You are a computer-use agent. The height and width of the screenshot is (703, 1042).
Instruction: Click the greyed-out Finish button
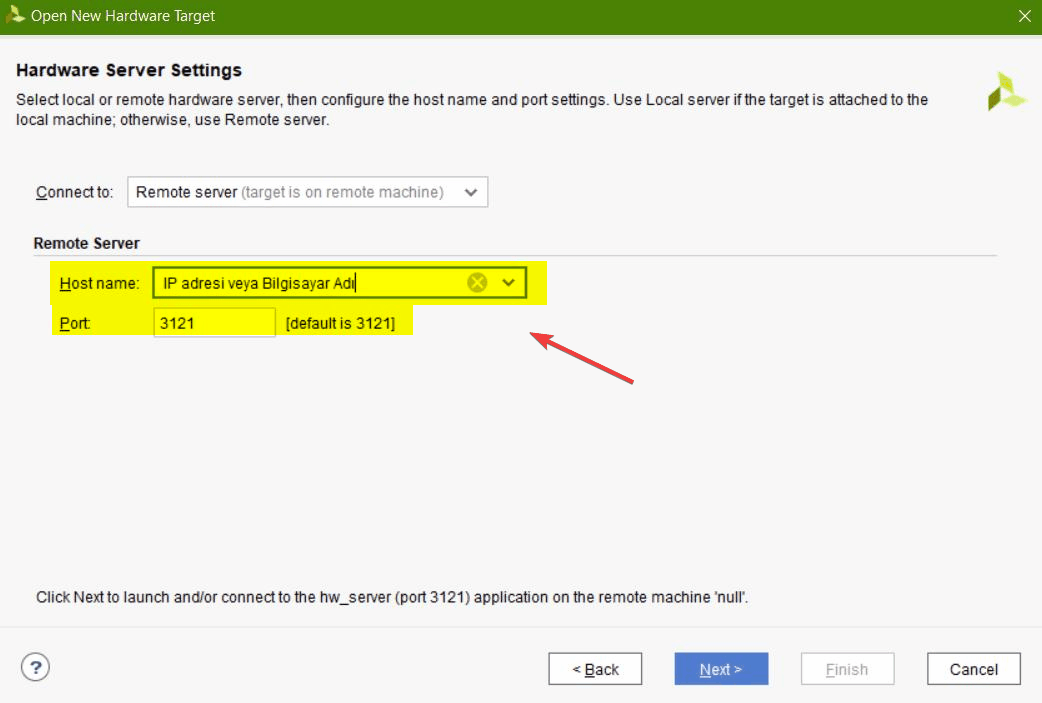[x=847, y=669]
